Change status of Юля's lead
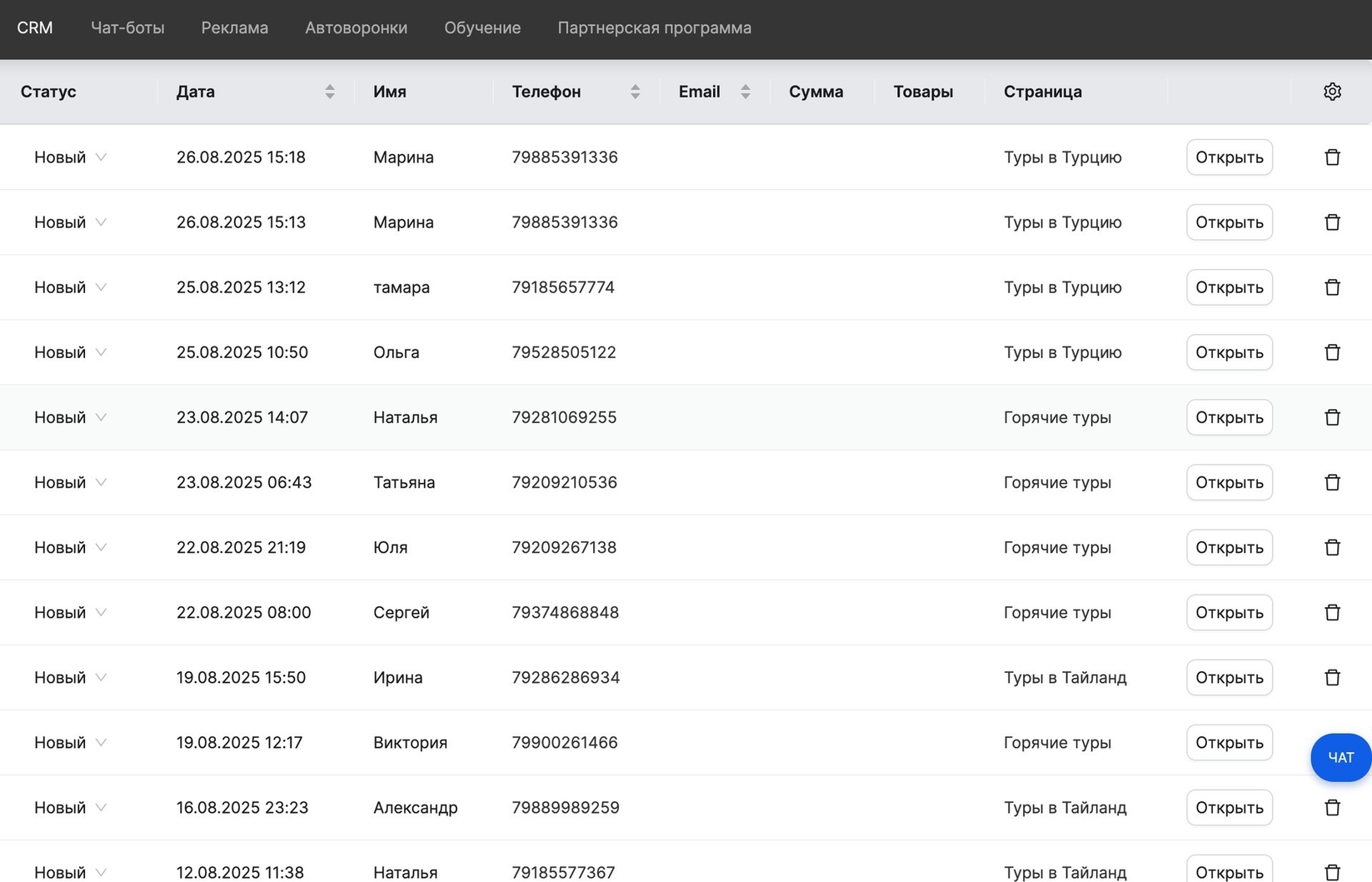This screenshot has height=882, width=1372. coord(71,547)
